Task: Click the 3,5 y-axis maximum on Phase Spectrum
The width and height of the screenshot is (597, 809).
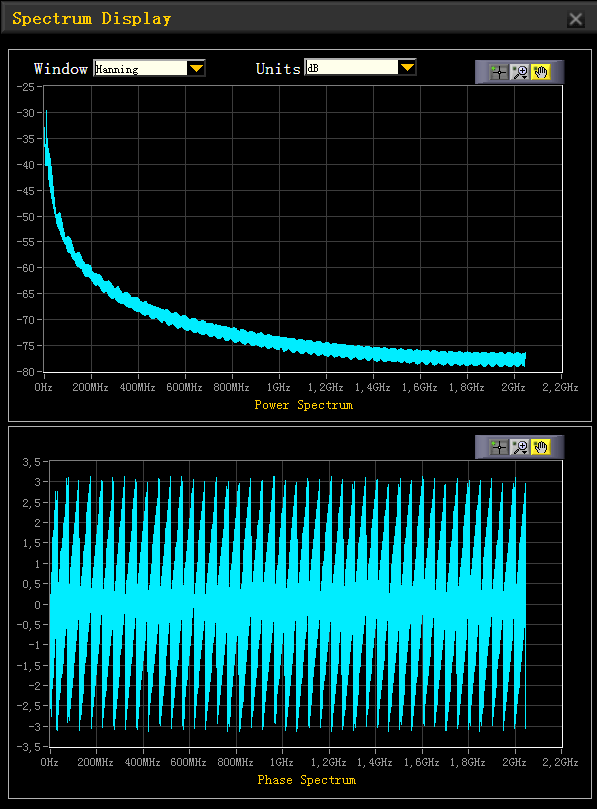Action: pyautogui.click(x=31, y=462)
